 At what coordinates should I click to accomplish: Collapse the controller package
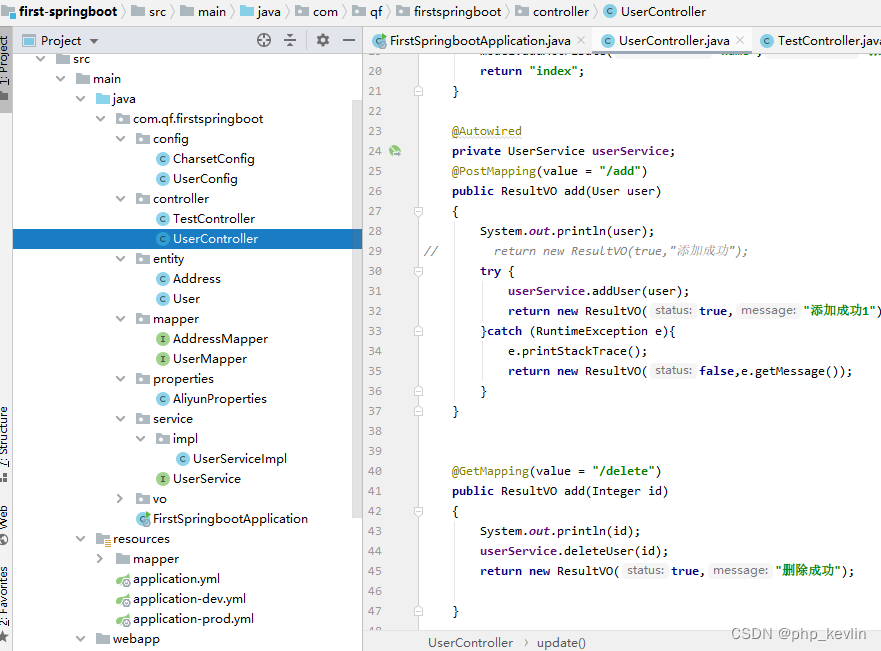tap(120, 199)
